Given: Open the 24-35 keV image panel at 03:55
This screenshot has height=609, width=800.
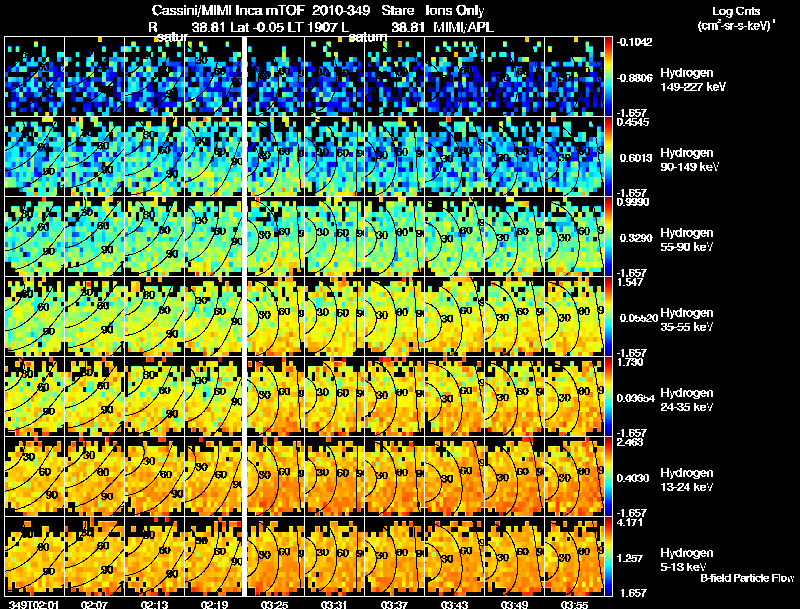Looking at the screenshot, I should [x=574, y=397].
